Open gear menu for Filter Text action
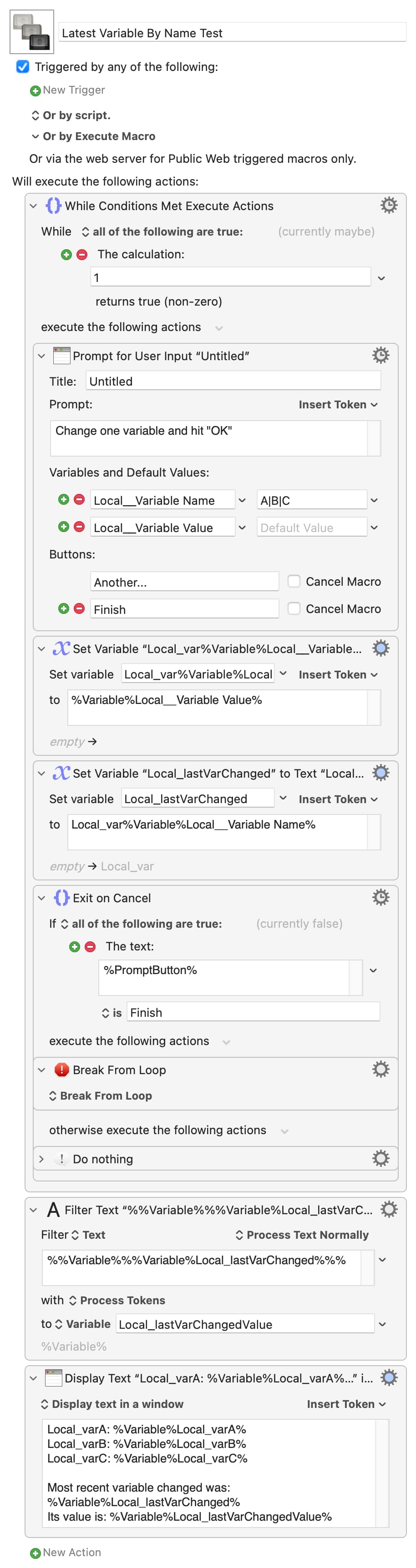Viewport: 416px width, 1568px height. (x=389, y=1209)
